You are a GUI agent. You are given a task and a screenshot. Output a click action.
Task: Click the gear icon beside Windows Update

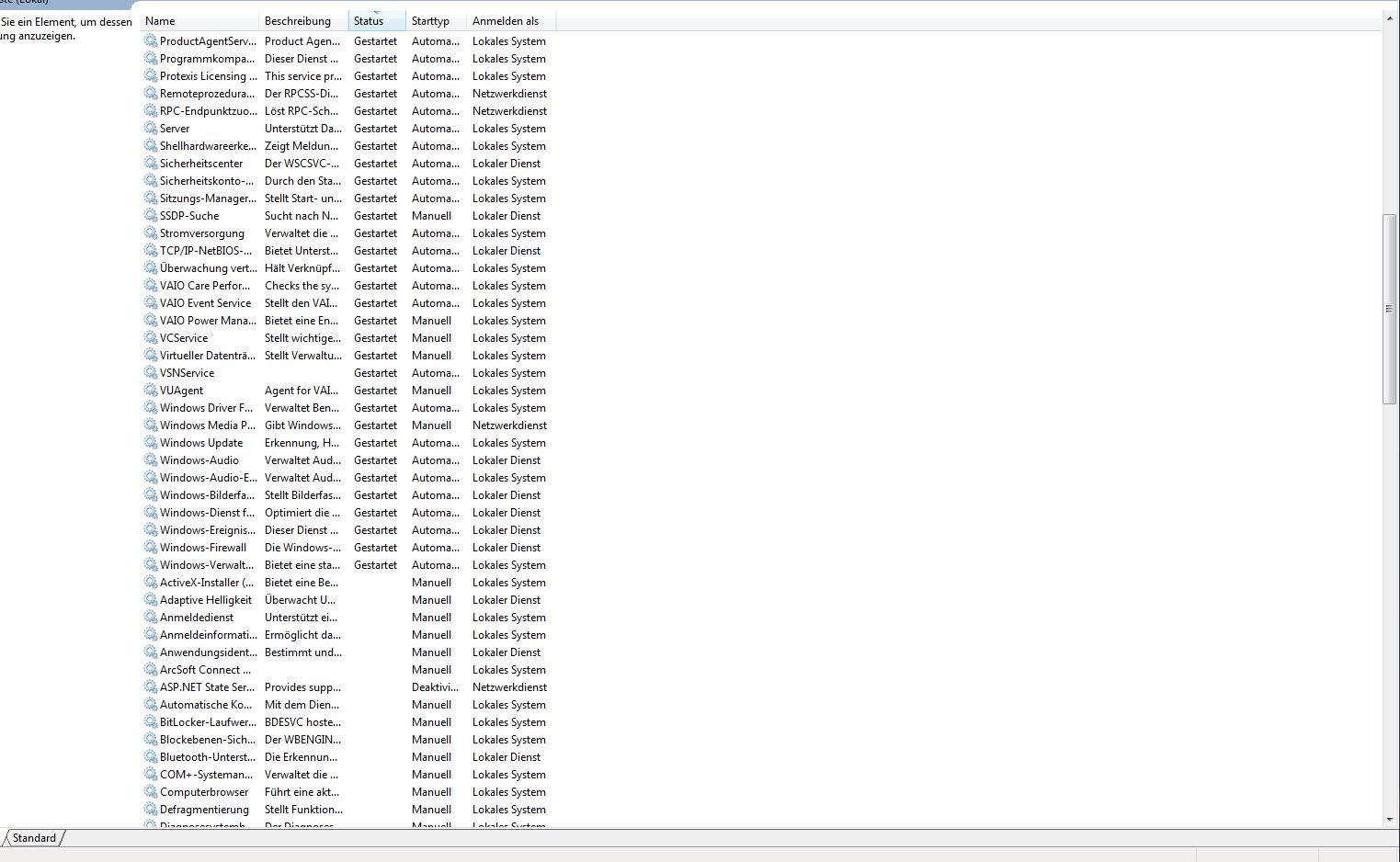(151, 443)
